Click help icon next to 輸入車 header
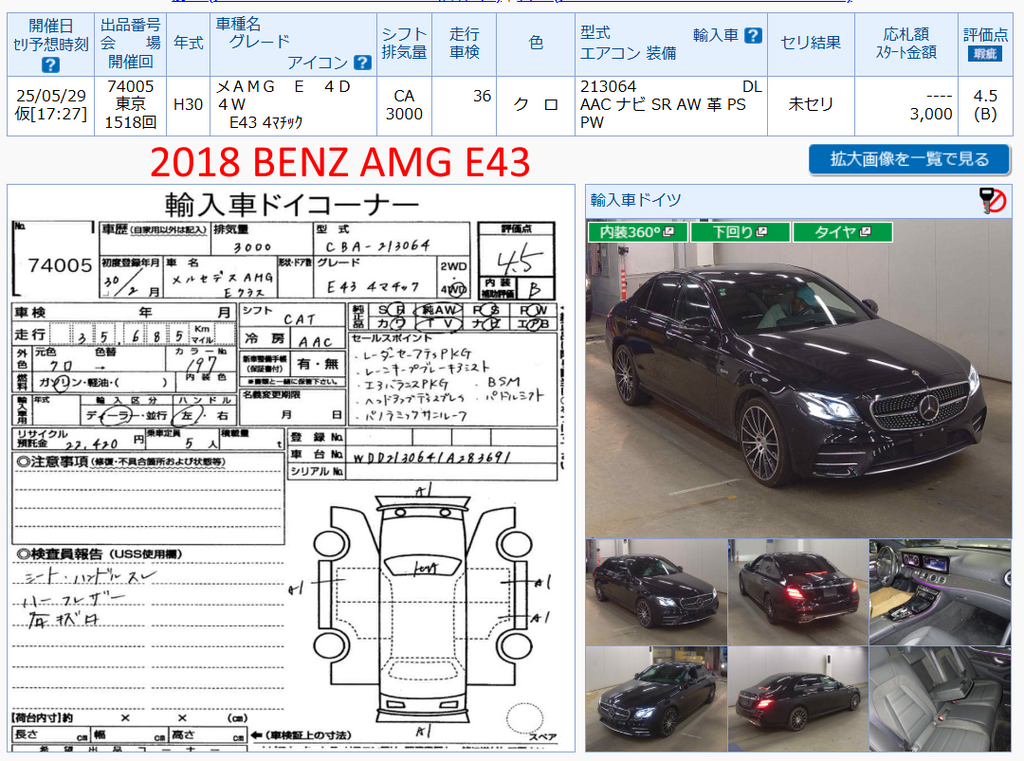 tap(753, 35)
